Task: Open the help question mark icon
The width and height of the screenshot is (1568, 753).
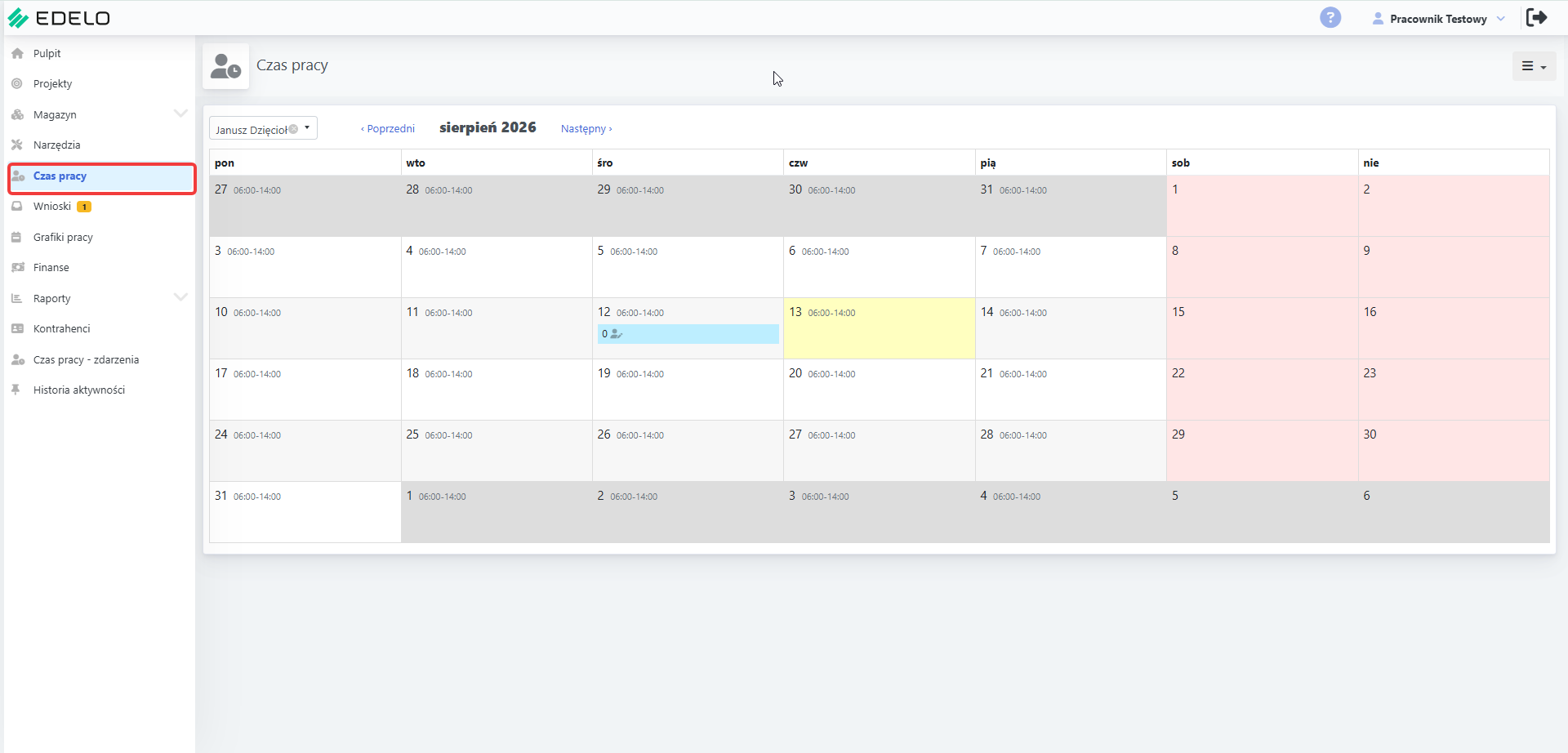Action: pyautogui.click(x=1330, y=17)
